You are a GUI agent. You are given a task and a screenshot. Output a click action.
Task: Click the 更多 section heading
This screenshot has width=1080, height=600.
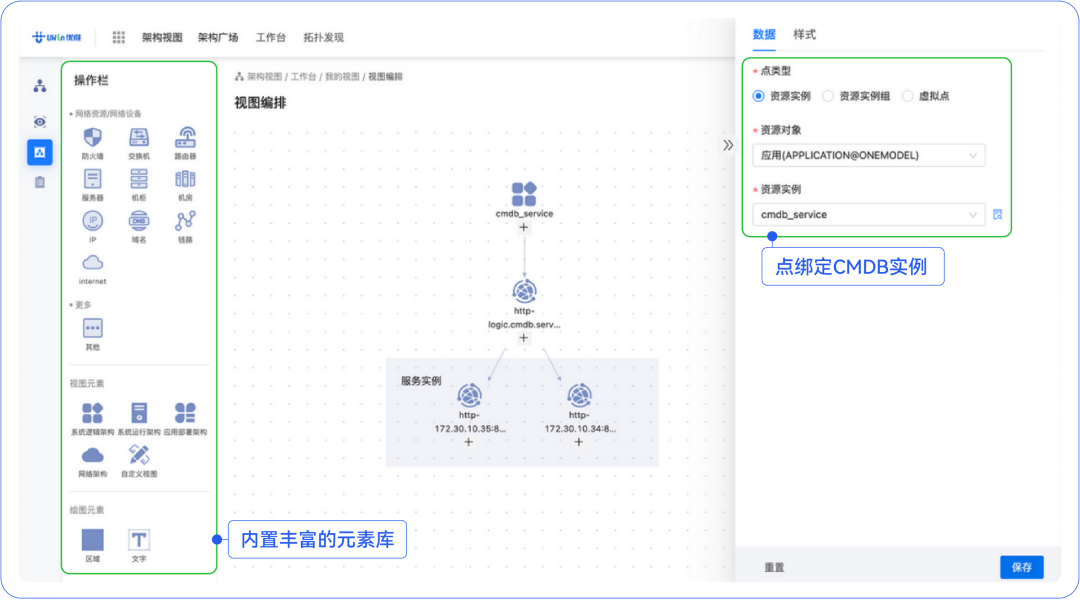(x=83, y=304)
